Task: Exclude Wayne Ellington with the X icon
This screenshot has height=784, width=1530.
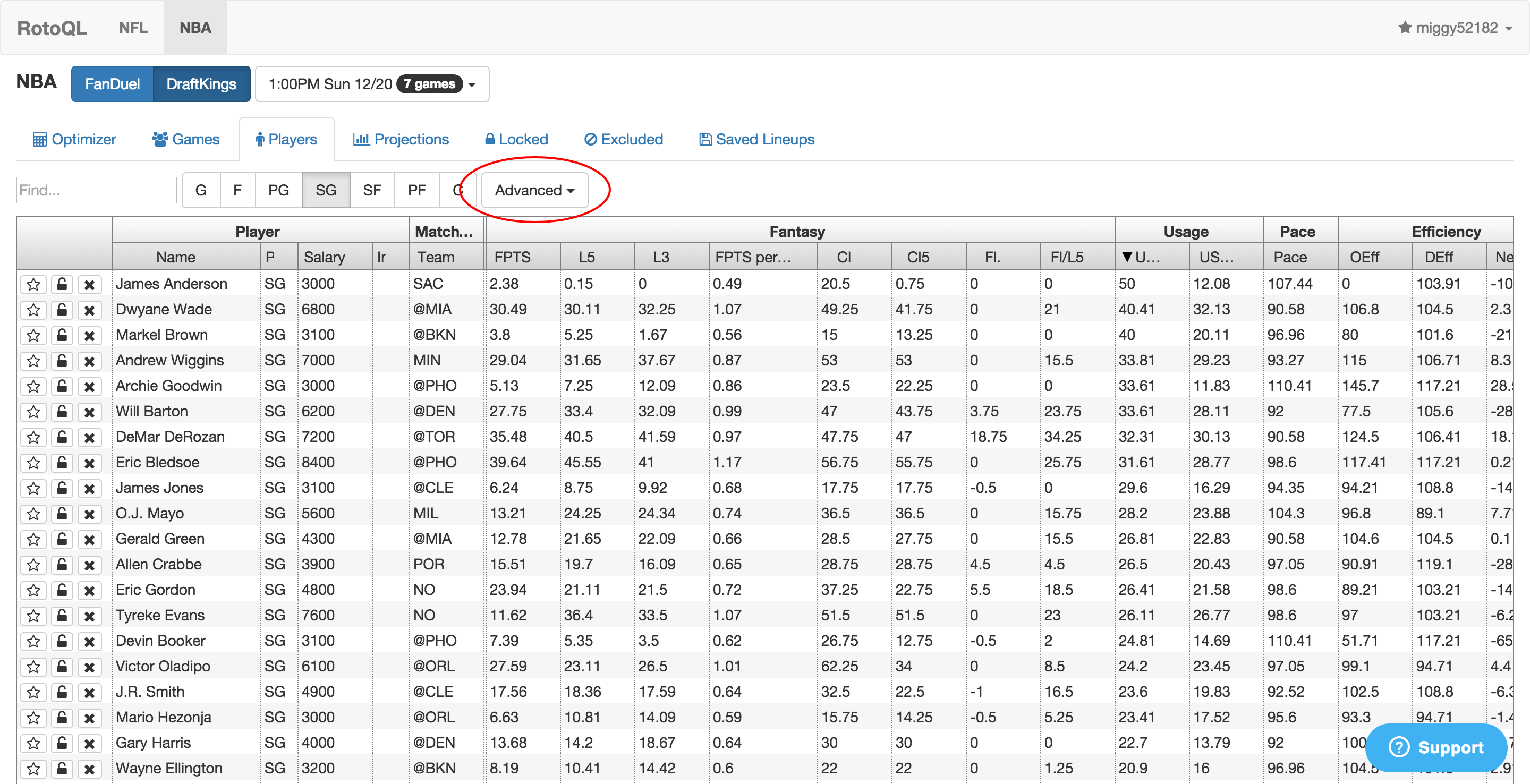Action: point(89,770)
